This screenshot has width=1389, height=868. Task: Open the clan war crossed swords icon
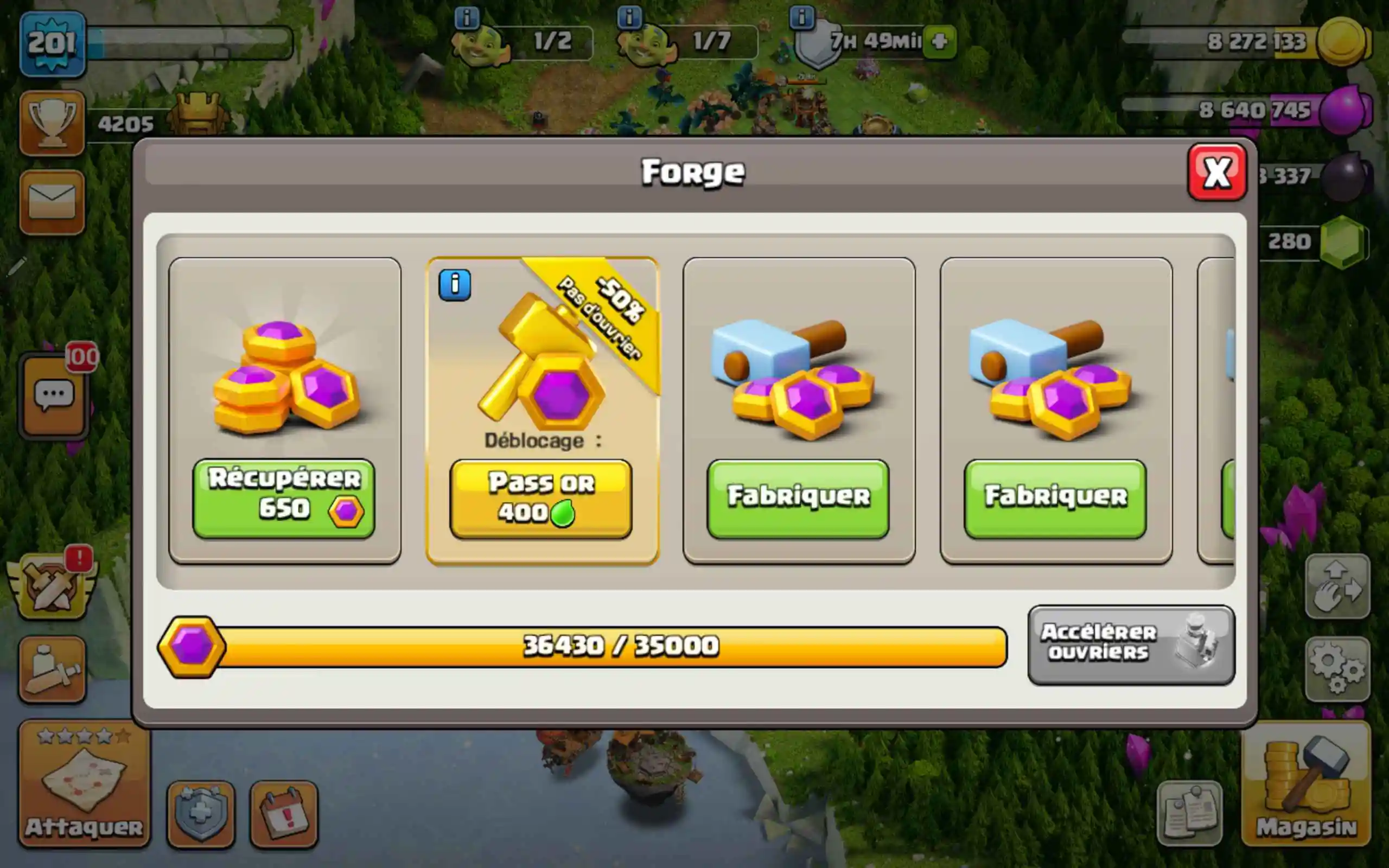[52, 585]
